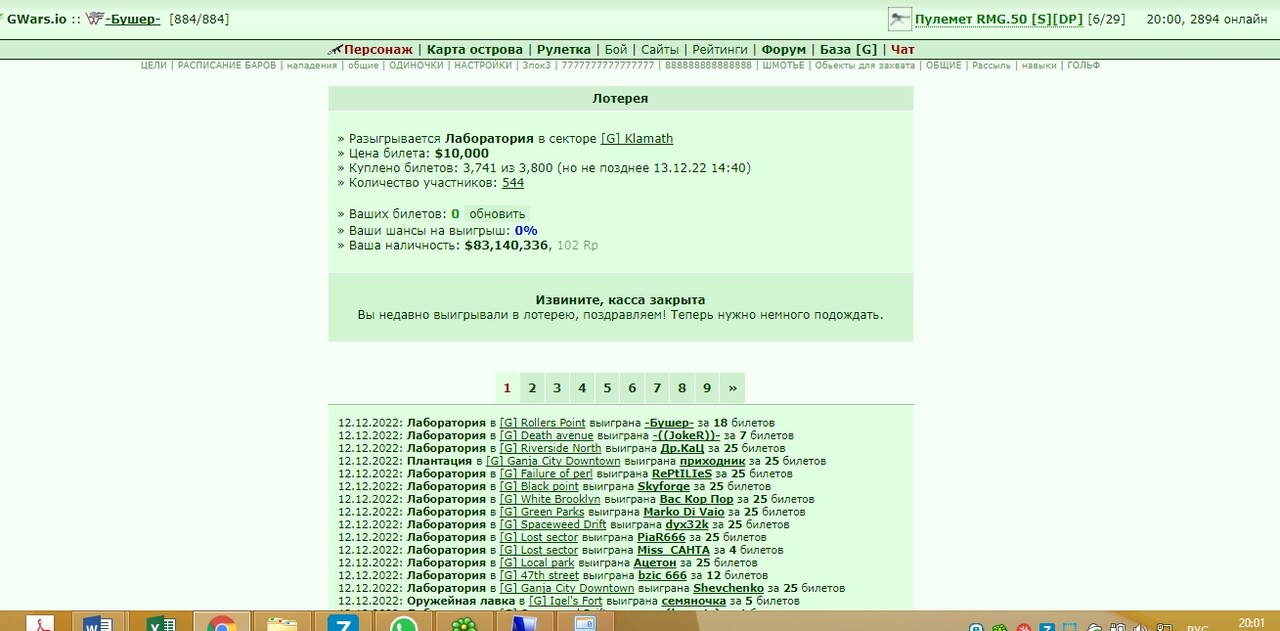The width and height of the screenshot is (1280, 631).
Task: Open the Пулемет RMG.50 [S][DP] weapon link
Action: tap(999, 19)
